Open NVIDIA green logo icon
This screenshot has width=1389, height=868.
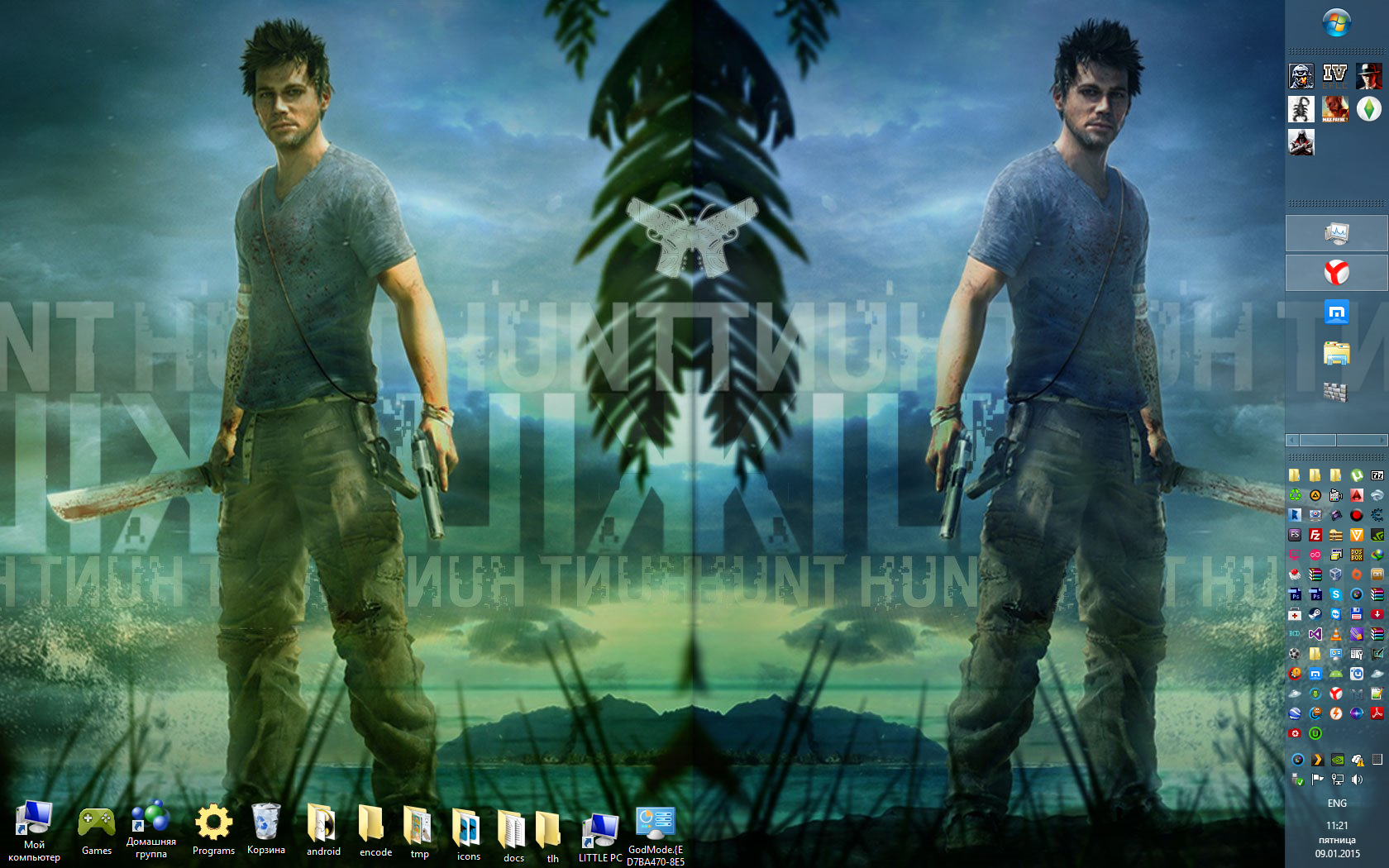[x=1377, y=535]
